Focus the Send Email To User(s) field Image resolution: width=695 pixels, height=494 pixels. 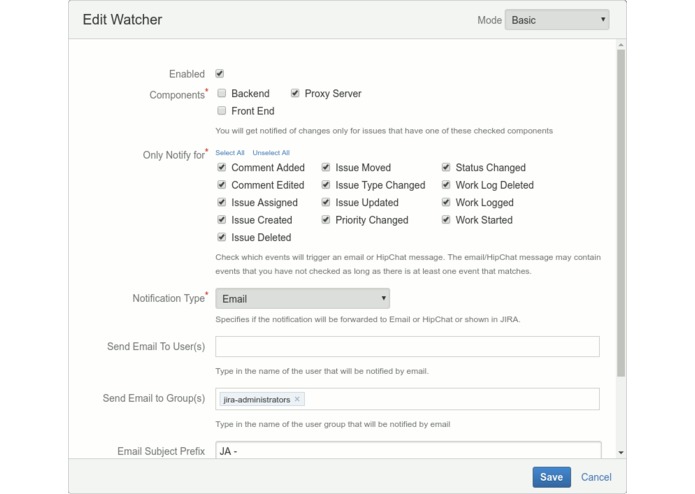[407, 346]
